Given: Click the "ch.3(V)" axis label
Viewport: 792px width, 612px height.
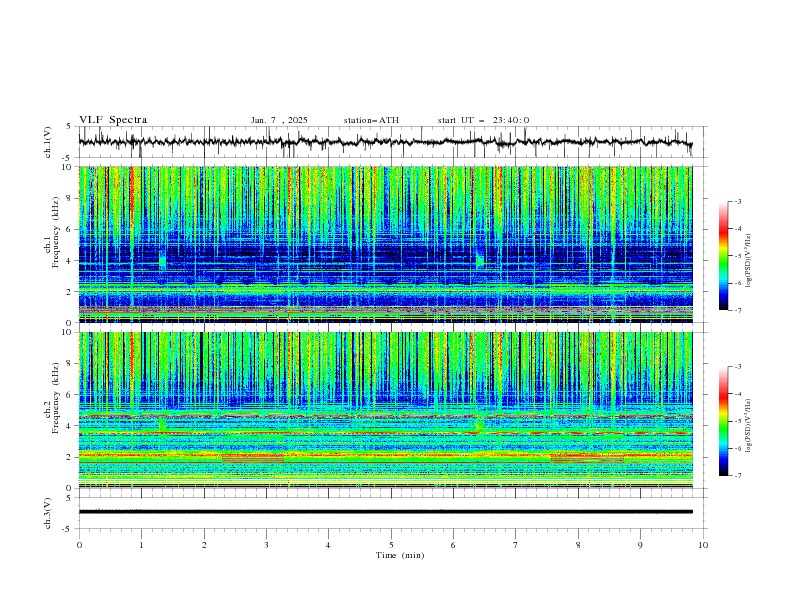Looking at the screenshot, I should [48, 513].
